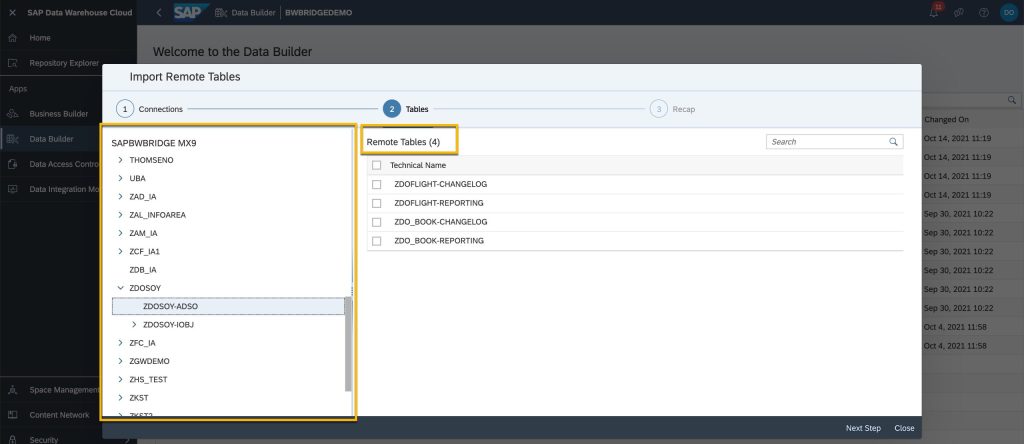This screenshot has height=444, width=1024.
Task: Click the tree panel vertical scrollbar
Action: click(x=349, y=343)
